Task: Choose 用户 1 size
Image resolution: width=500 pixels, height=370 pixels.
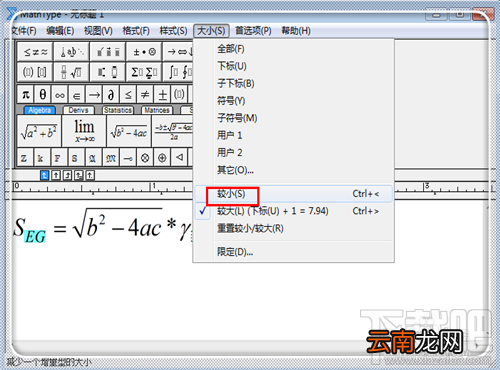Action: click(x=294, y=135)
